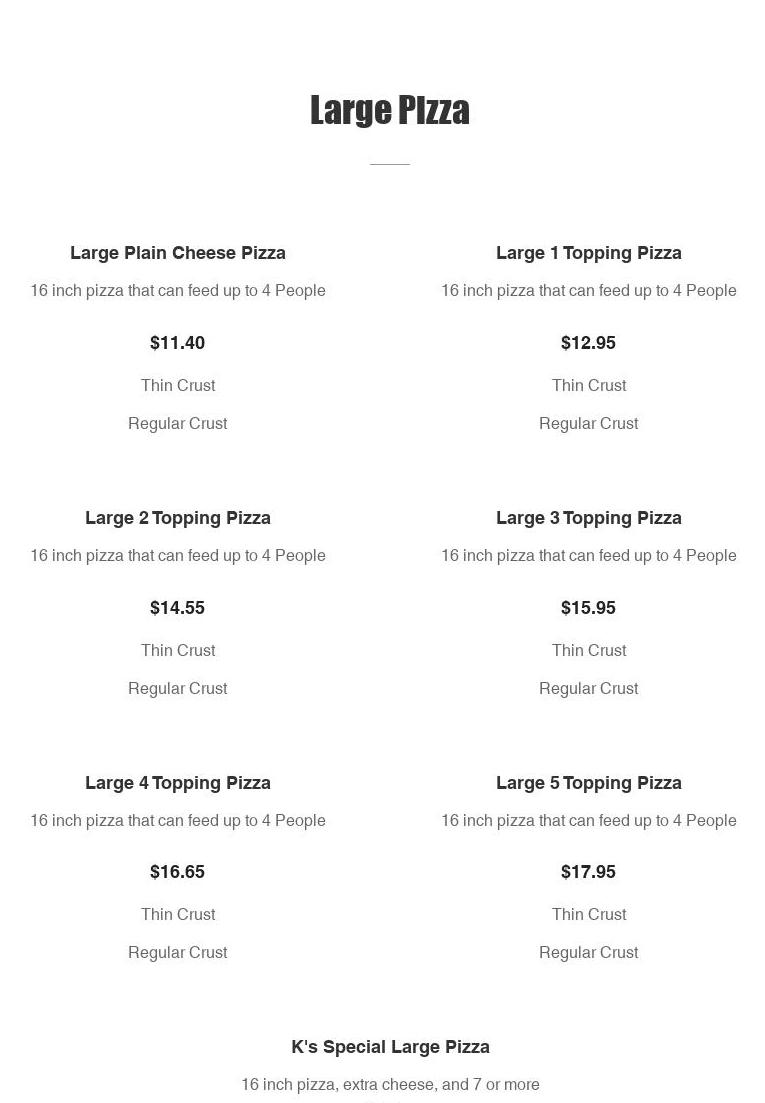
Task: Click the $11.40 price
Action: tap(178, 343)
